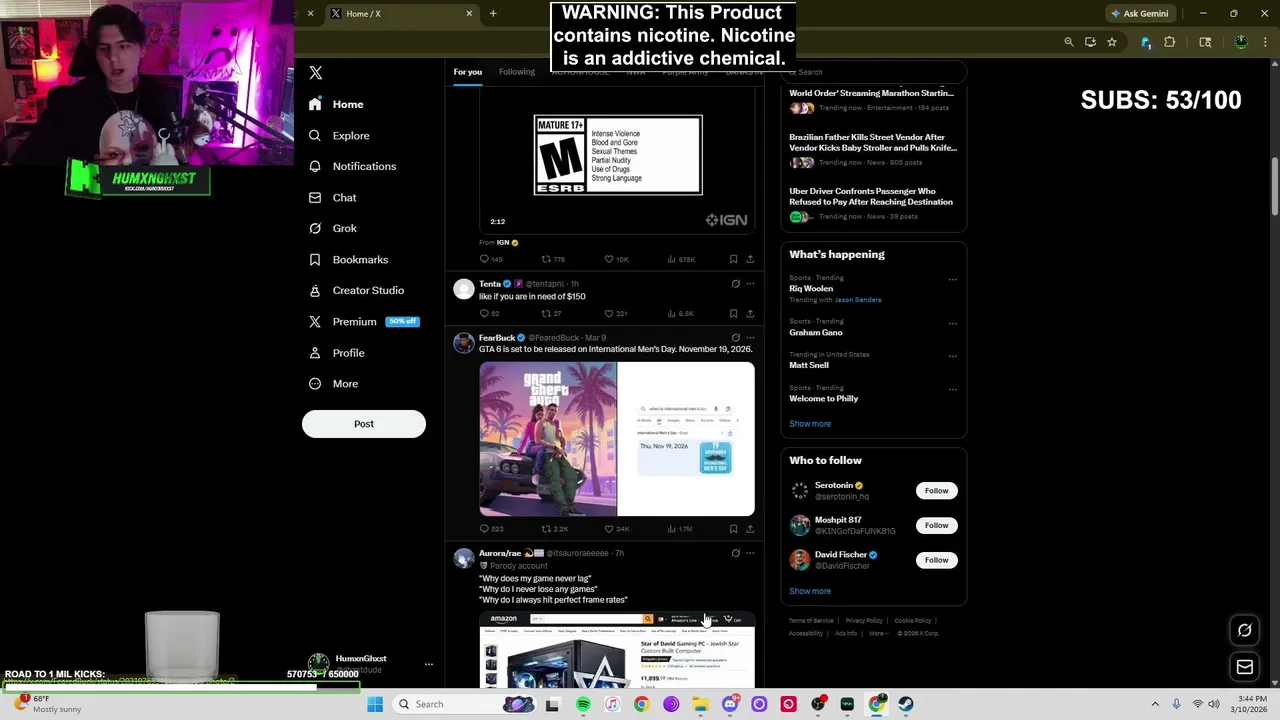This screenshot has width=1280, height=720.
Task: Open the Men's Day search screenshot image
Action: pos(686,439)
